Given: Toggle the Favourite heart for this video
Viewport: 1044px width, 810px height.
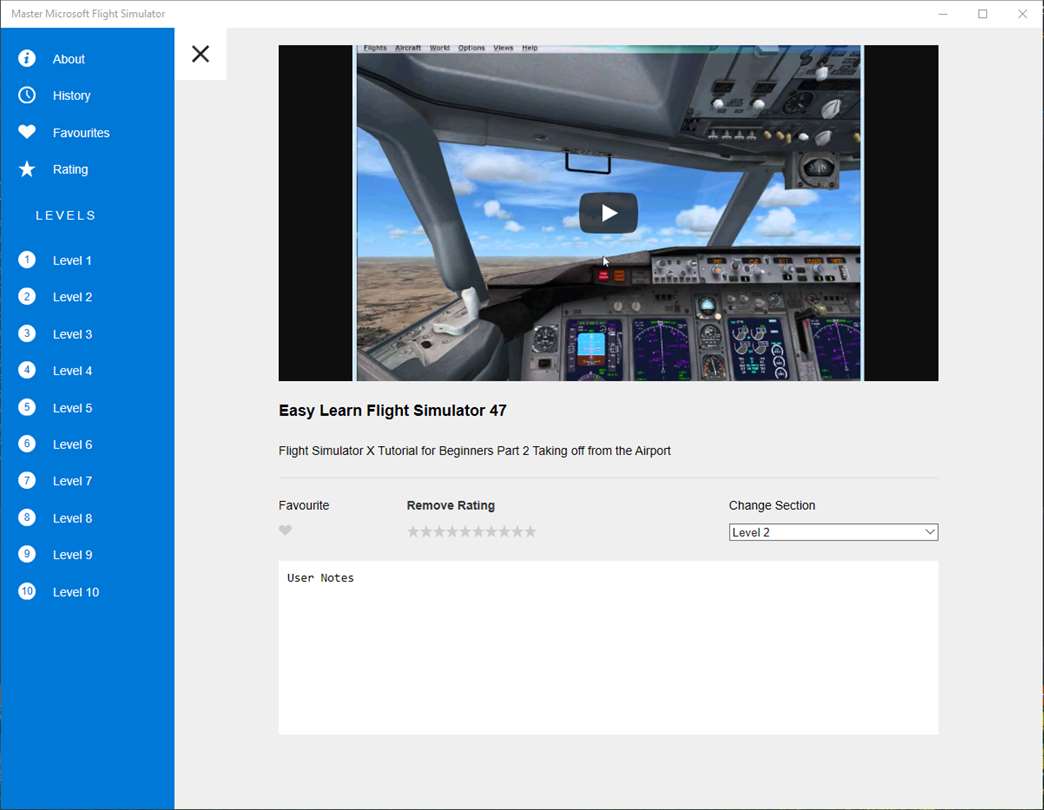Looking at the screenshot, I should click(285, 530).
